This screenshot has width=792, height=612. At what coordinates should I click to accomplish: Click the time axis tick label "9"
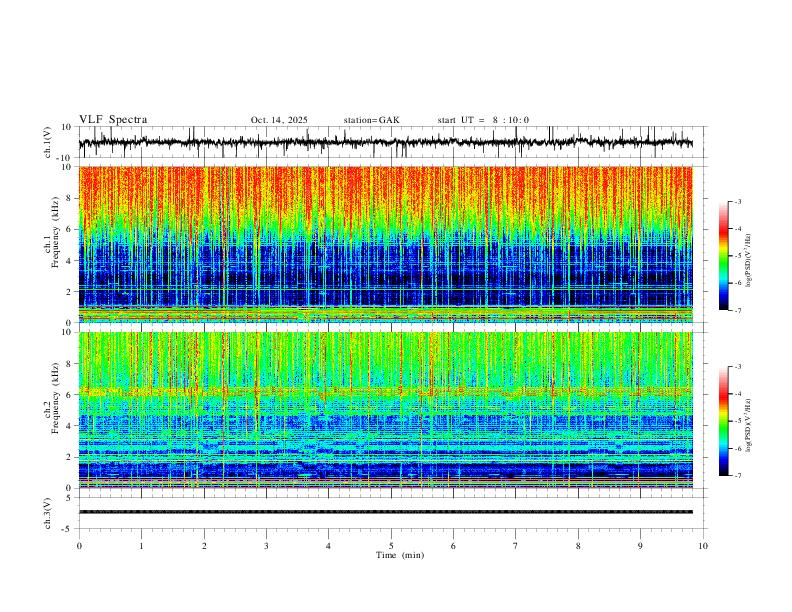point(640,546)
